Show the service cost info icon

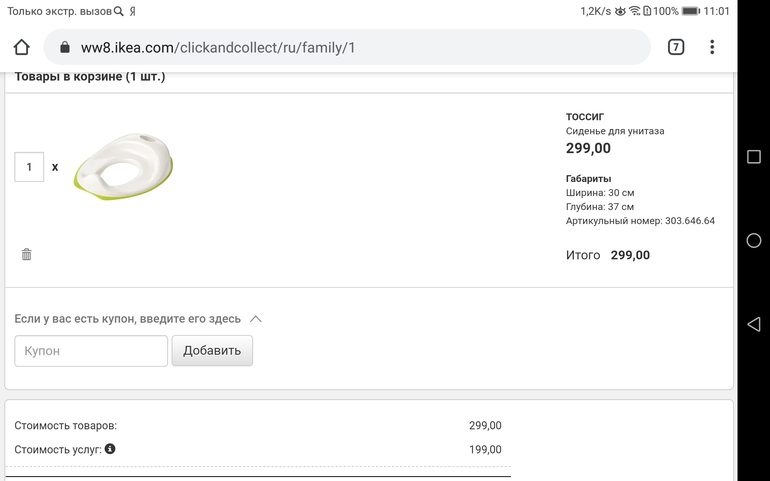[110, 449]
